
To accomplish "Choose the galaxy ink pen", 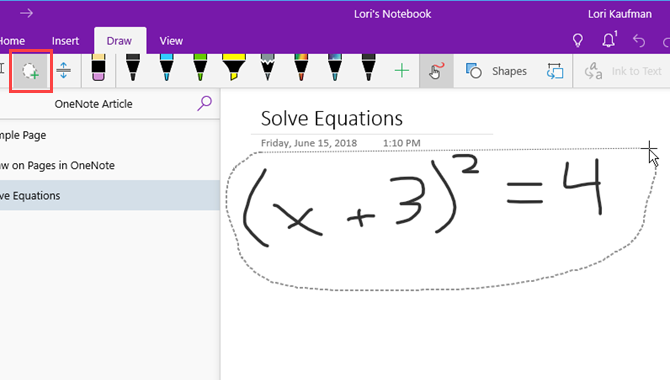I will click(335, 68).
